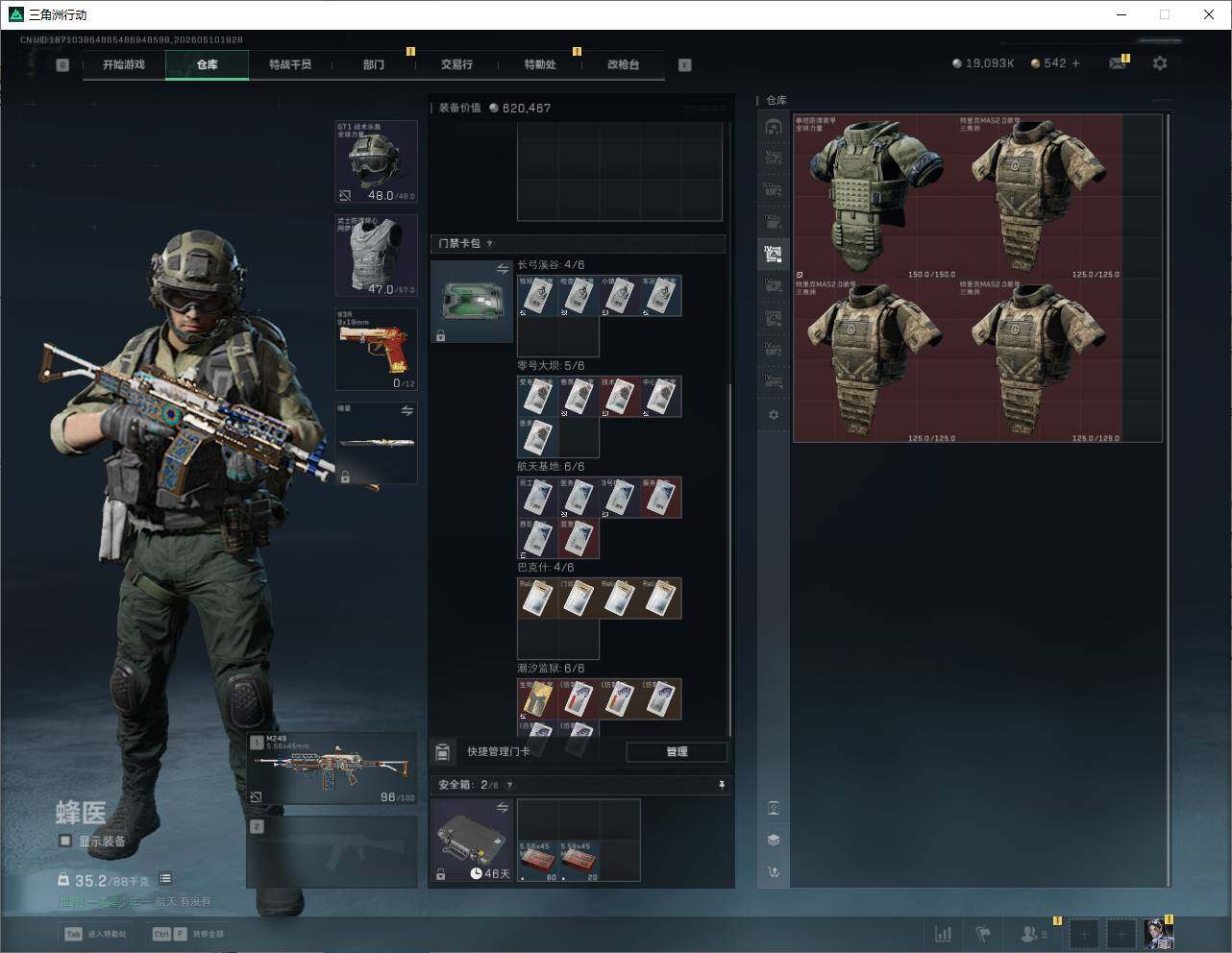Viewport: 1232px width, 953px height.
Task: Select the all-items category icon in storage sidebar
Action: point(774,127)
